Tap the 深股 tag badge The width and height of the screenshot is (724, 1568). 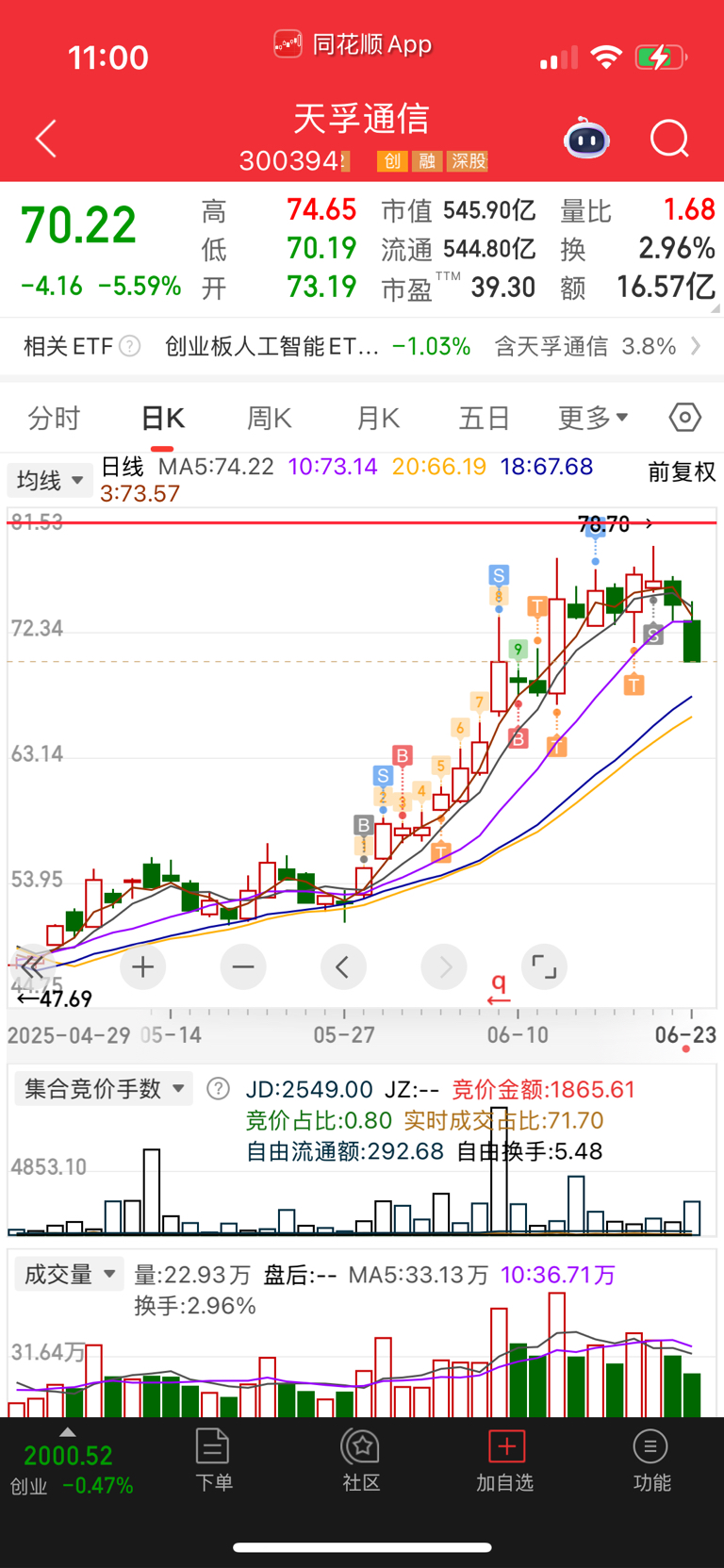(469, 161)
